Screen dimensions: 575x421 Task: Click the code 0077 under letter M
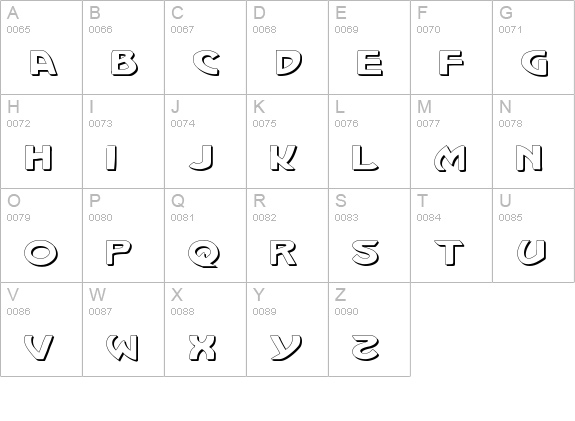tap(428, 124)
